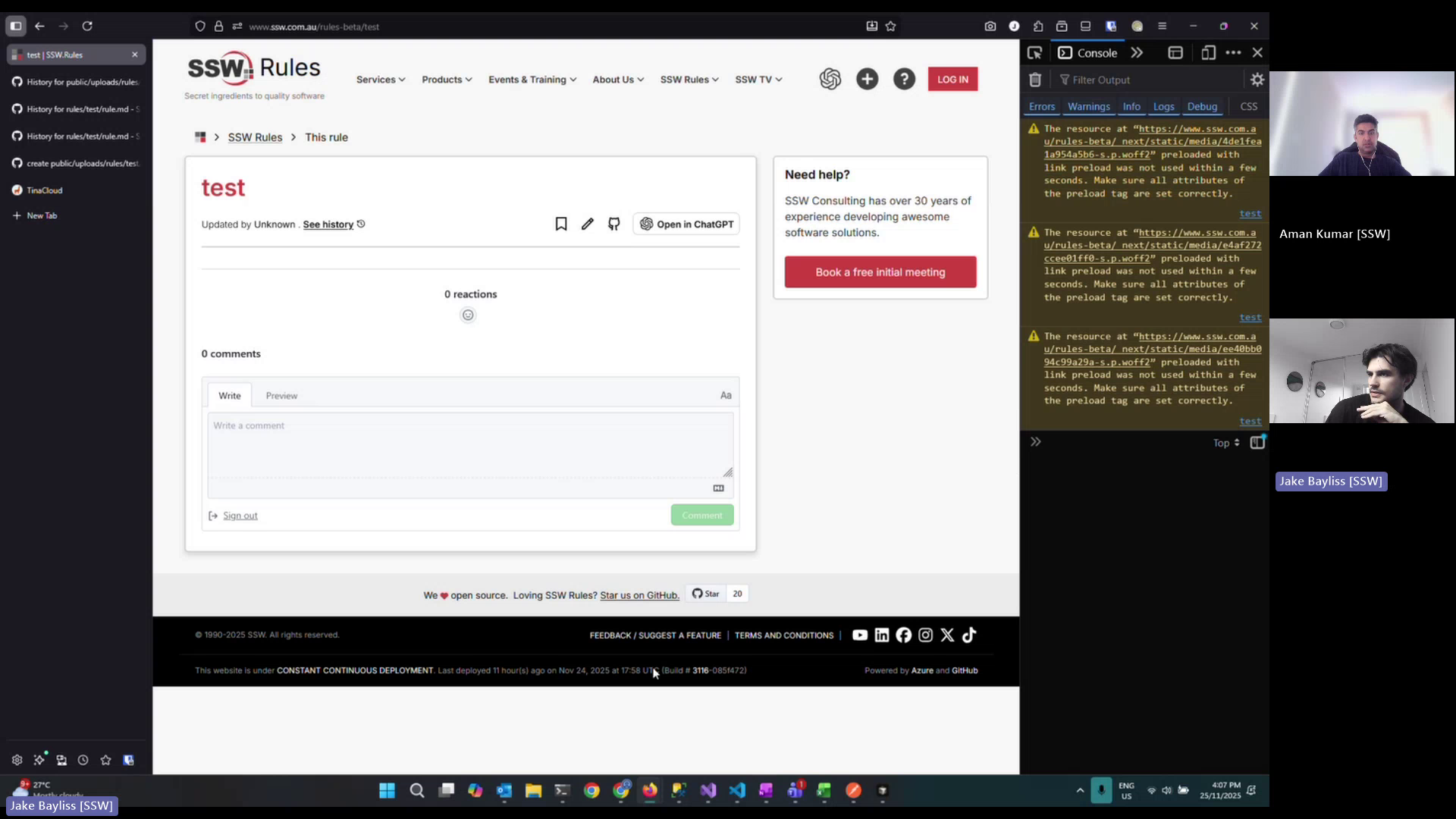Select the bookmark icon on the rule page
The image size is (1456, 819).
pyautogui.click(x=561, y=224)
